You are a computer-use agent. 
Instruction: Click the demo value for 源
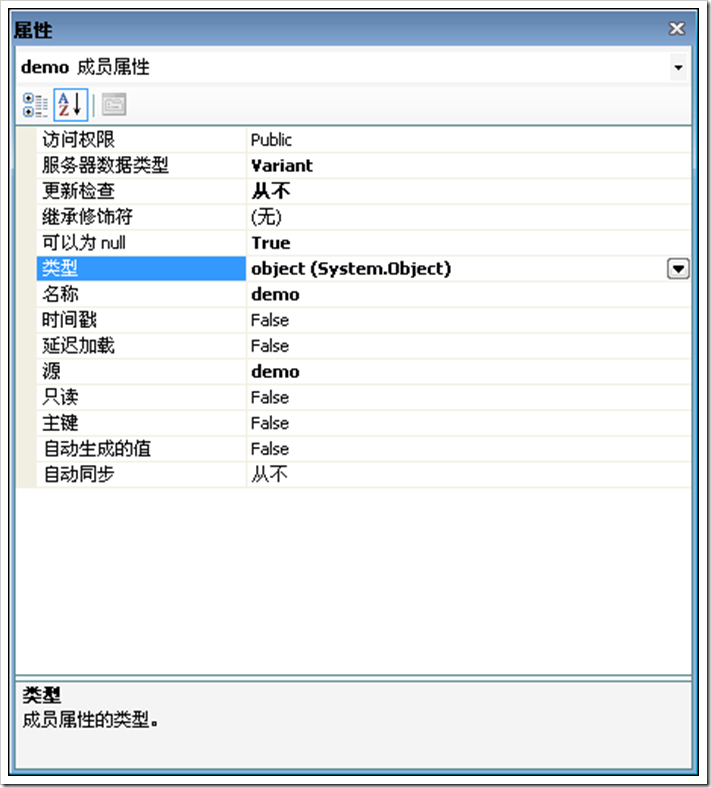tap(468, 372)
